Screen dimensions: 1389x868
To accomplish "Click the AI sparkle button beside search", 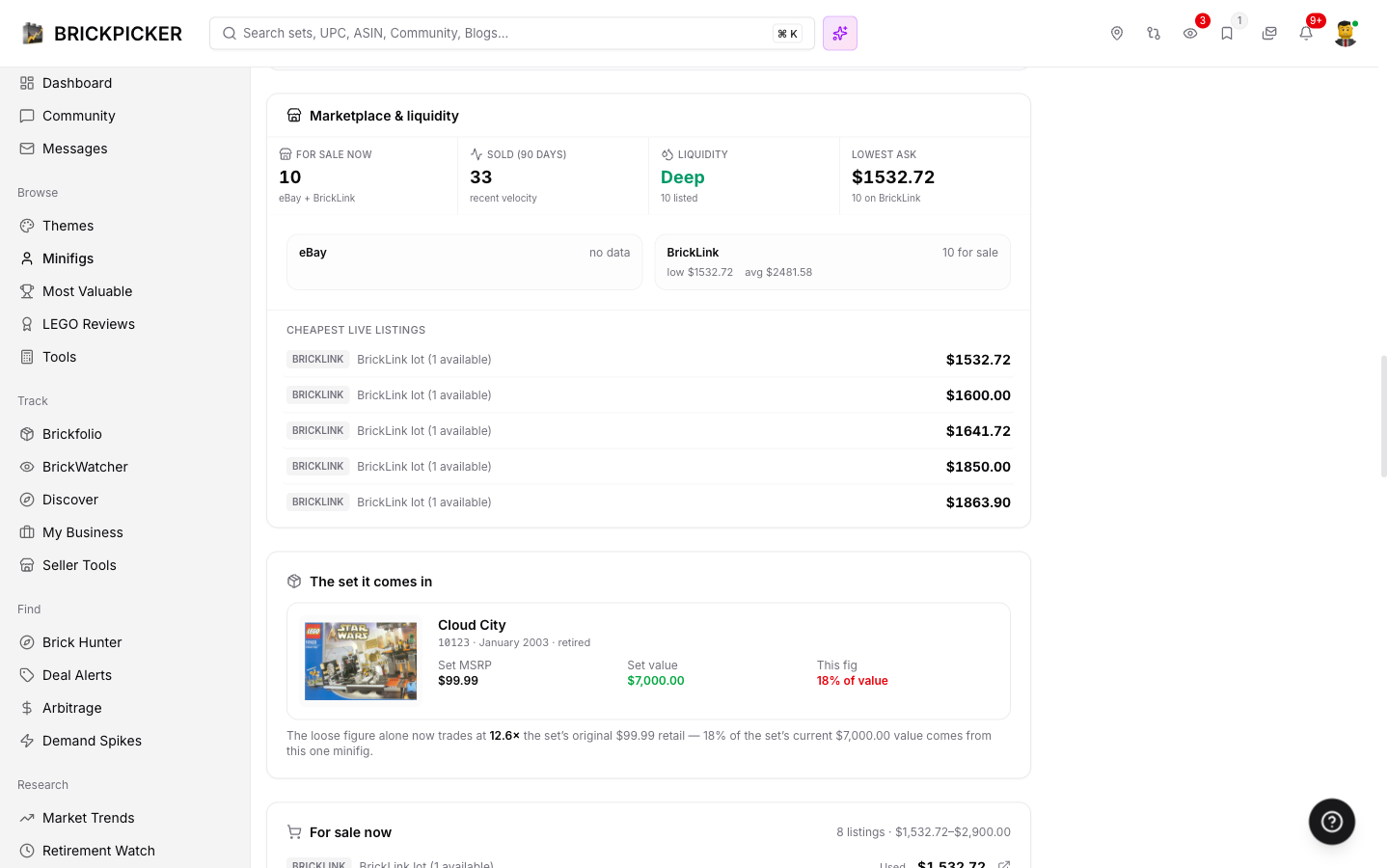I will (840, 34).
